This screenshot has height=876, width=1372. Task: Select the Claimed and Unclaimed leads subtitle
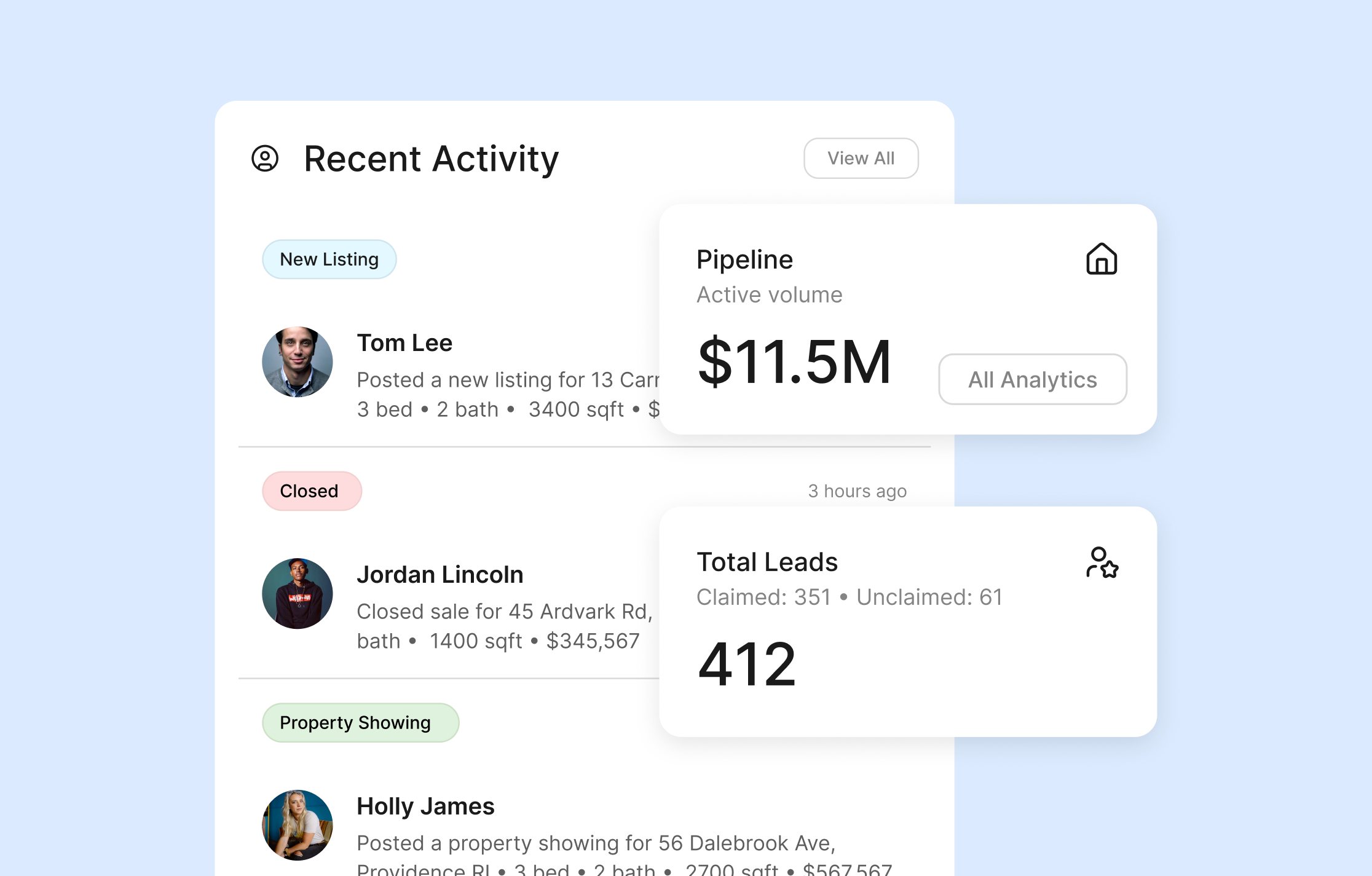[849, 597]
